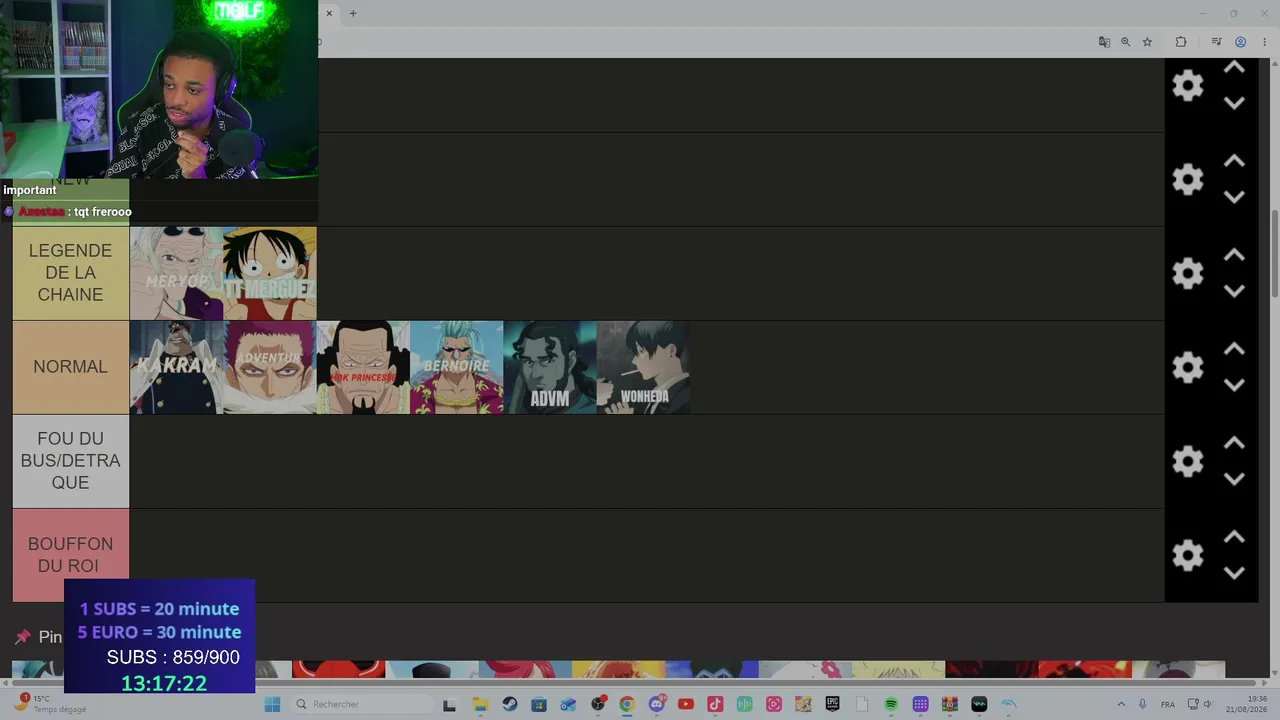
Task: Open the Windows Start menu
Action: point(272,704)
